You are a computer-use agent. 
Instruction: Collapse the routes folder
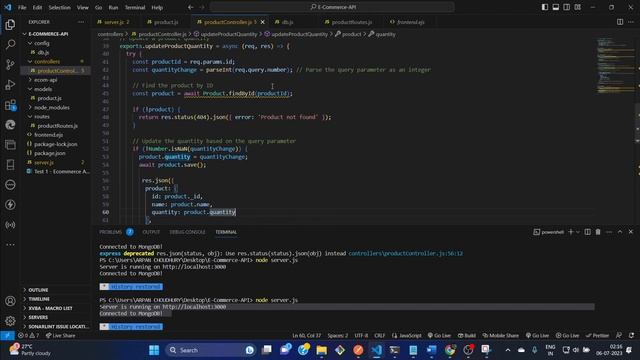[42, 116]
